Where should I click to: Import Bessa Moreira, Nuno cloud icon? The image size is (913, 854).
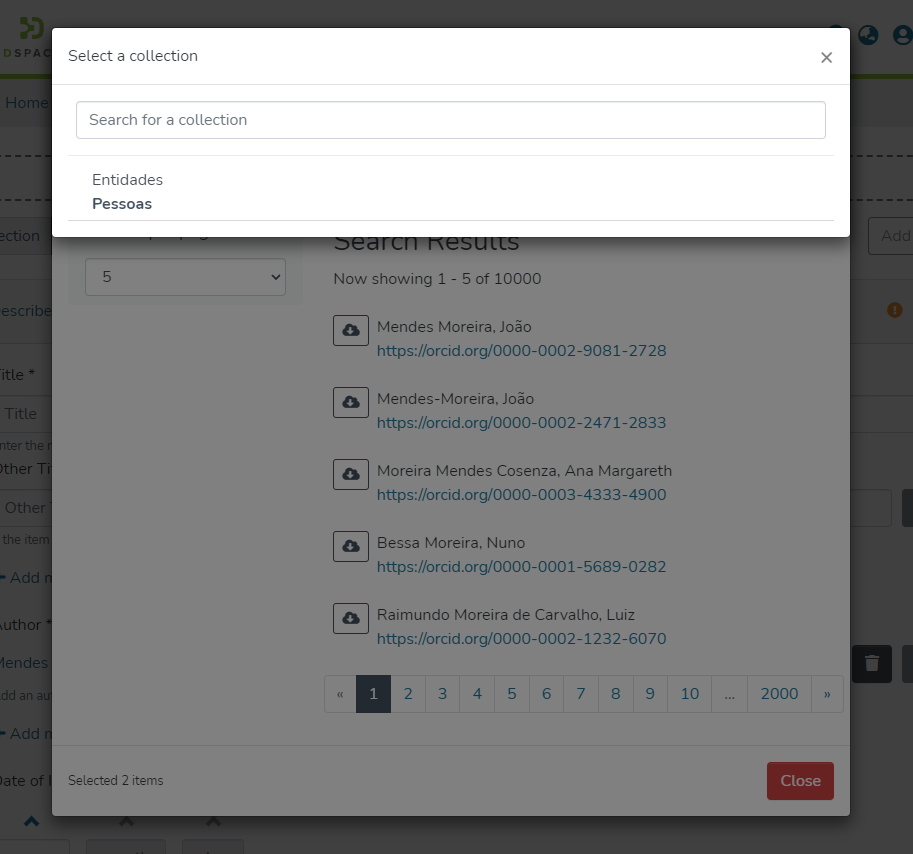tap(351, 546)
